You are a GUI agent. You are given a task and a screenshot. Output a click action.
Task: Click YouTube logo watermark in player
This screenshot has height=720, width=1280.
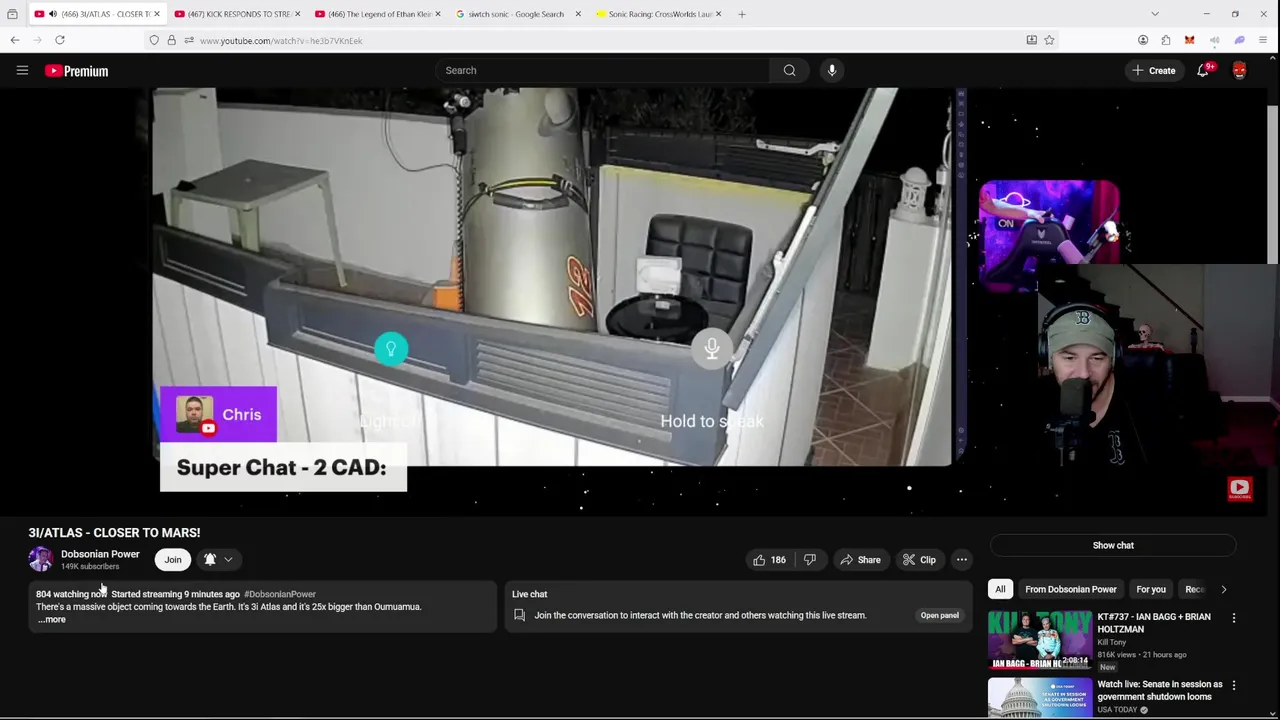pyautogui.click(x=1239, y=488)
